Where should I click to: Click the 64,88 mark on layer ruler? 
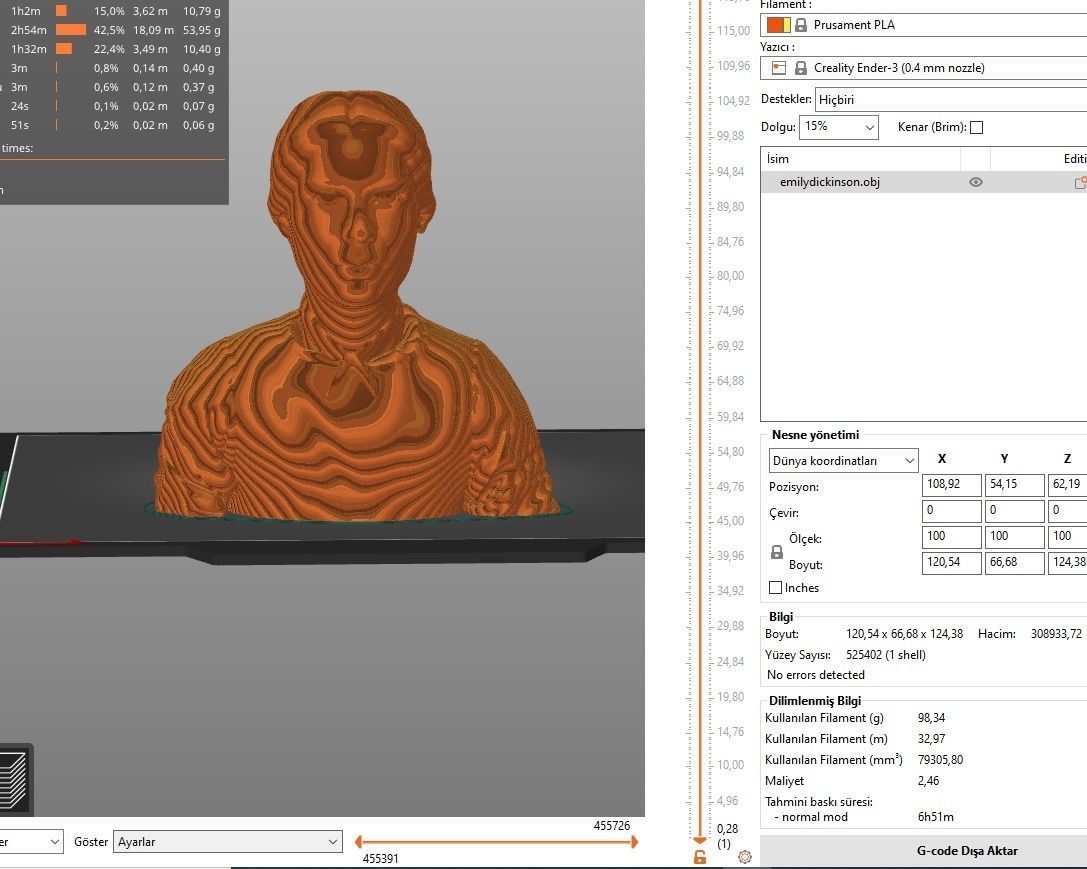point(730,381)
